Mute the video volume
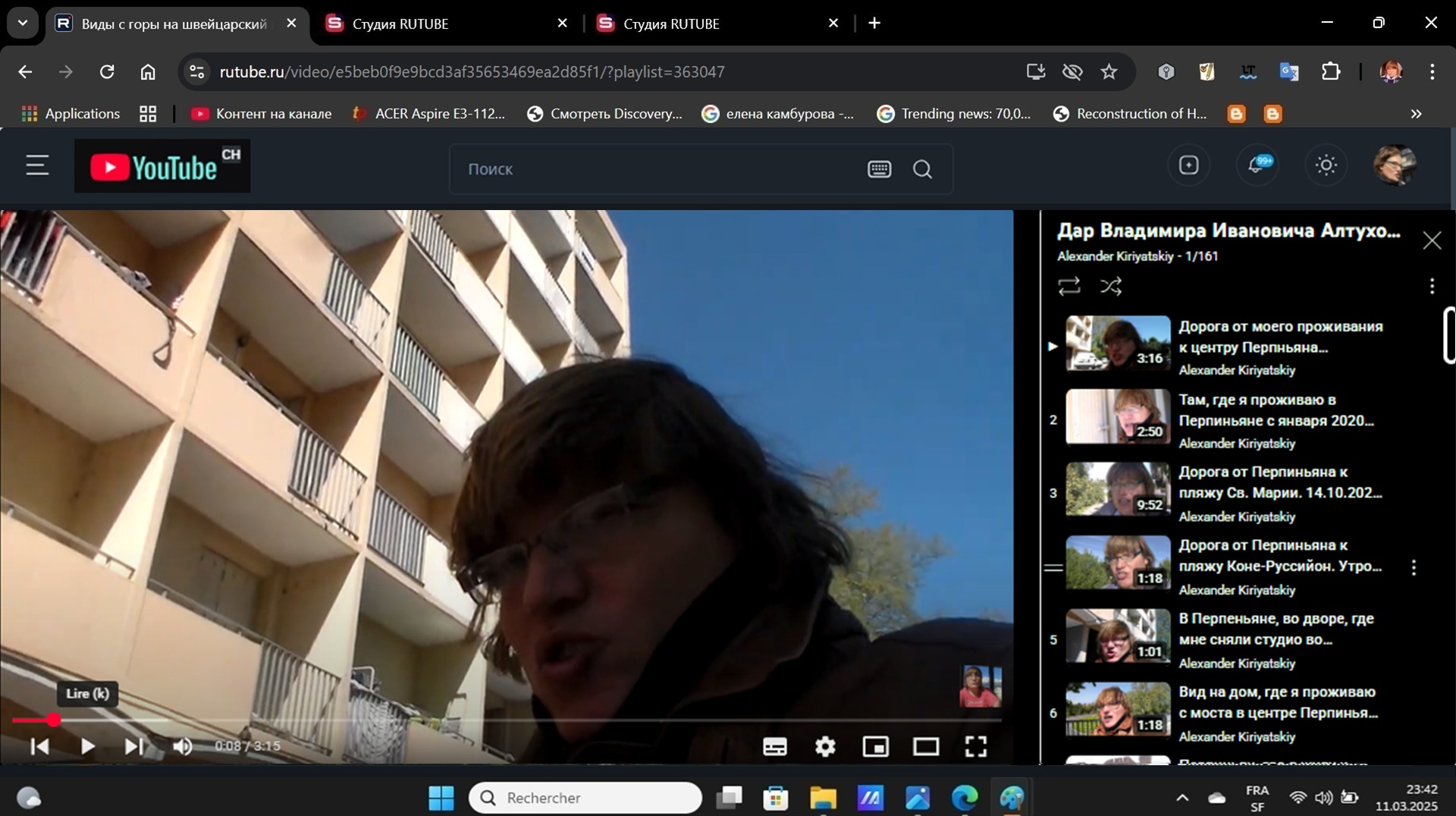The image size is (1456, 816). 183,746
